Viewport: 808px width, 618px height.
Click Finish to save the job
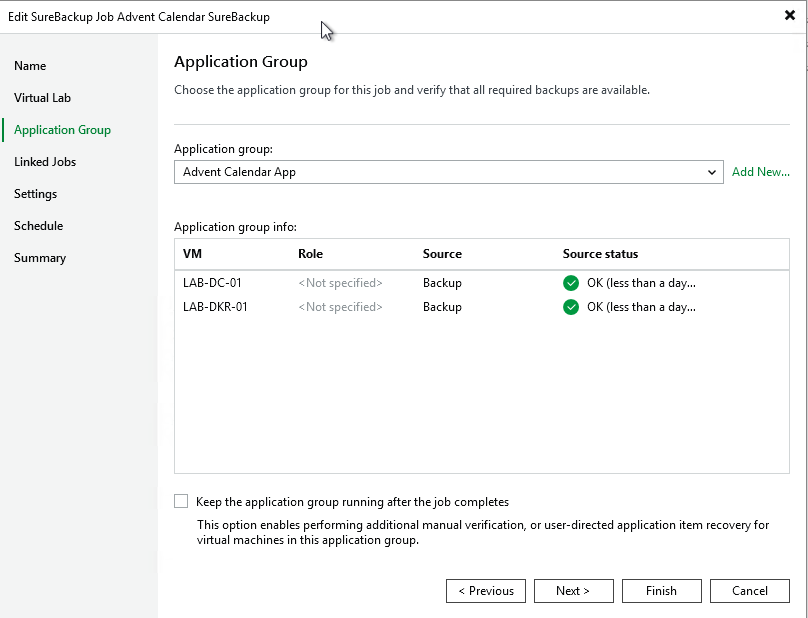[661, 591]
